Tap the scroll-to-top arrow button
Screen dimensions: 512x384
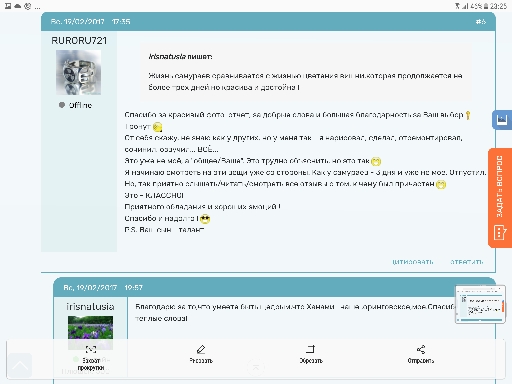tap(20, 366)
